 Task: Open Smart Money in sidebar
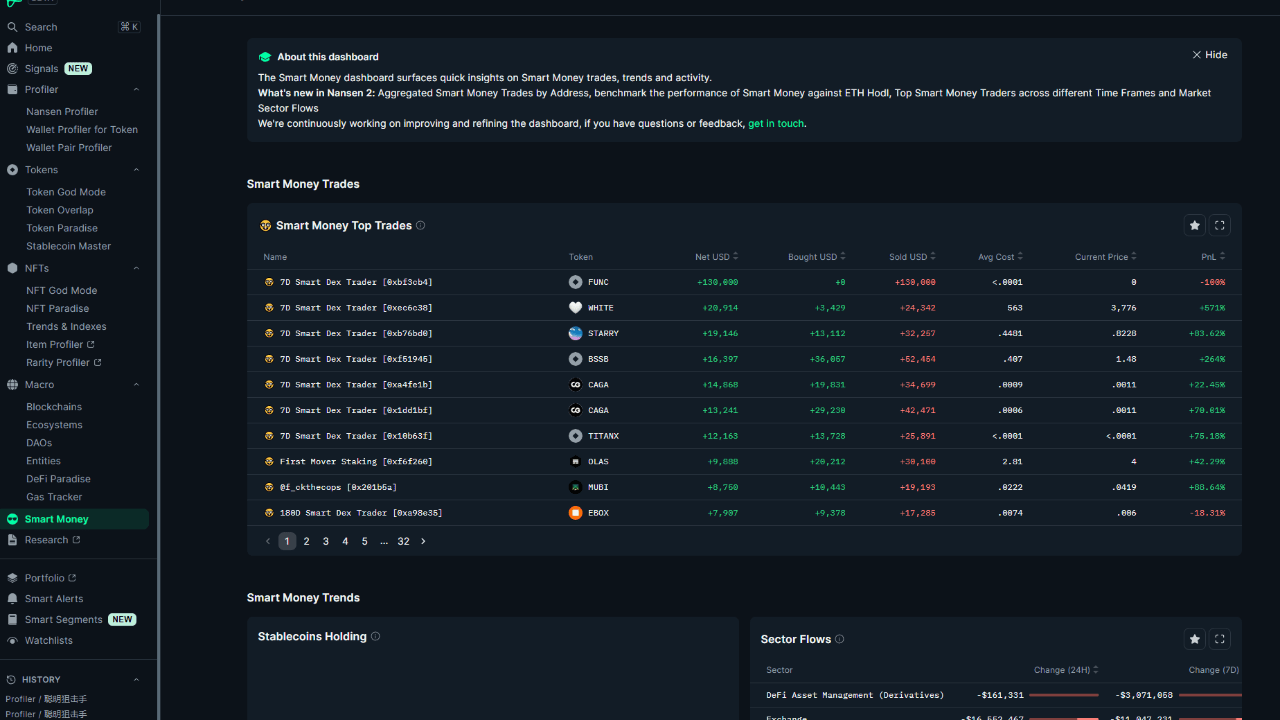pos(75,519)
